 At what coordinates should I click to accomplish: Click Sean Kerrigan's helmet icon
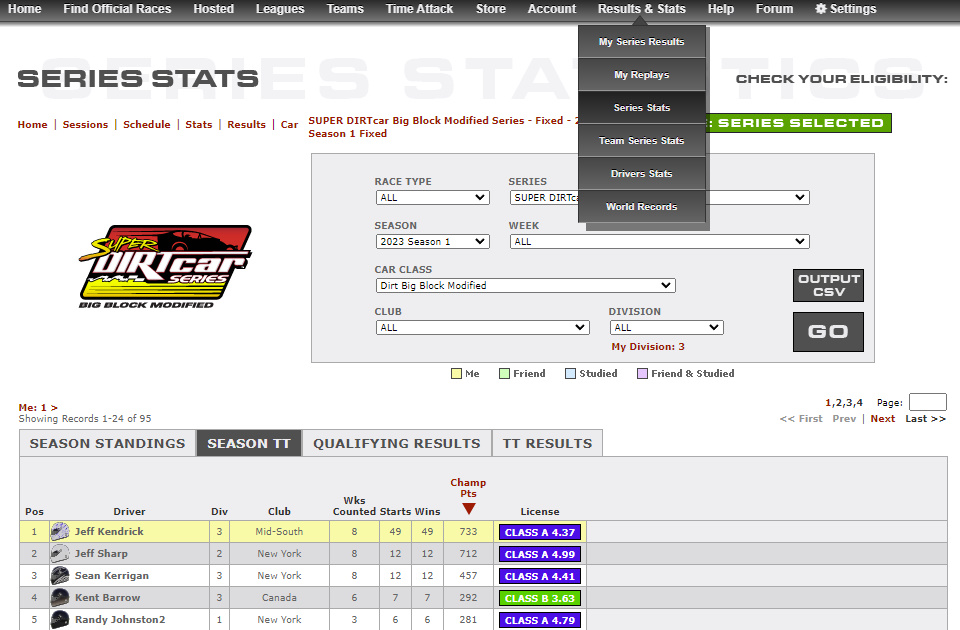tap(60, 576)
